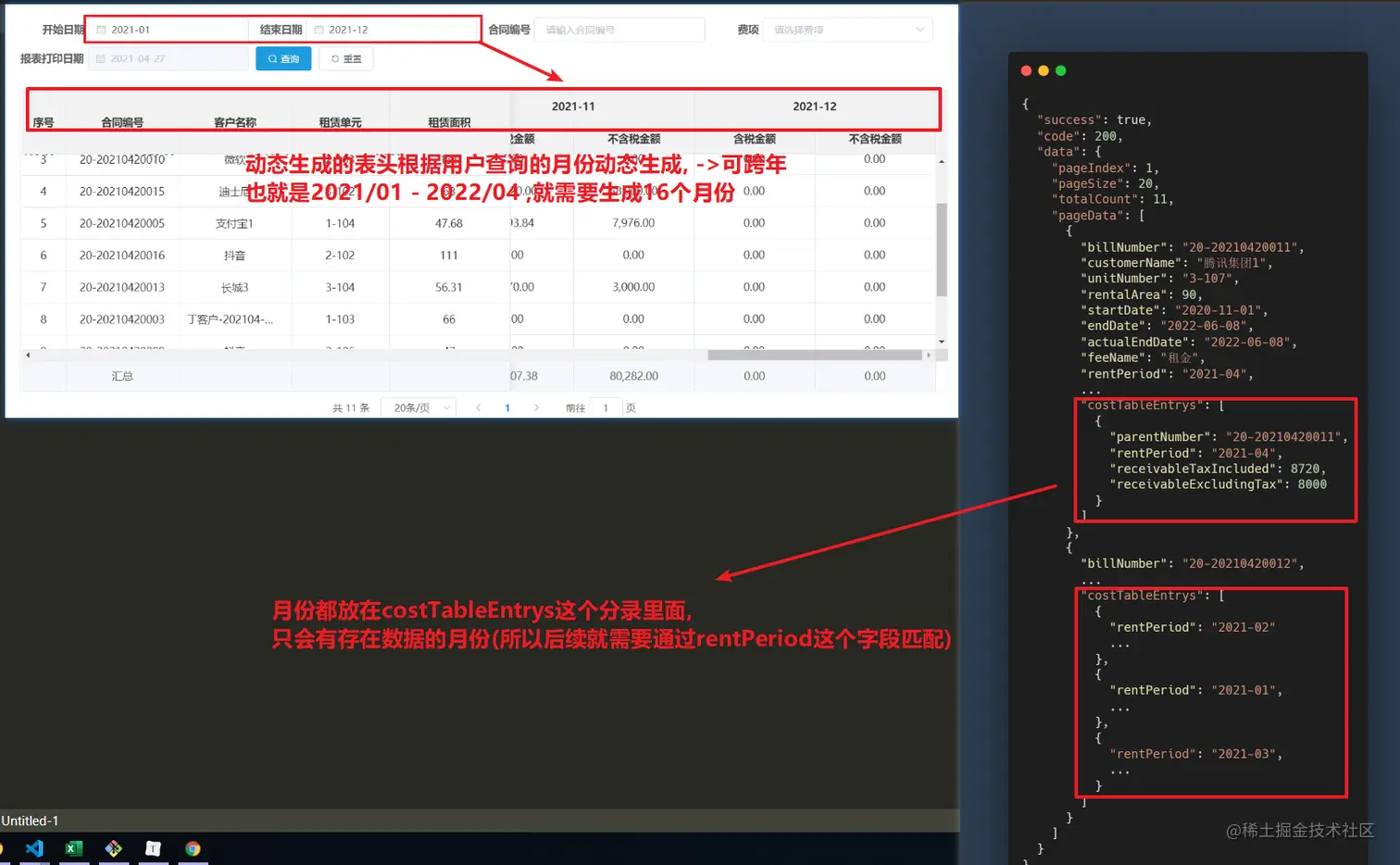Click the summary total 80,282.00
1400x865 pixels.
tap(633, 376)
